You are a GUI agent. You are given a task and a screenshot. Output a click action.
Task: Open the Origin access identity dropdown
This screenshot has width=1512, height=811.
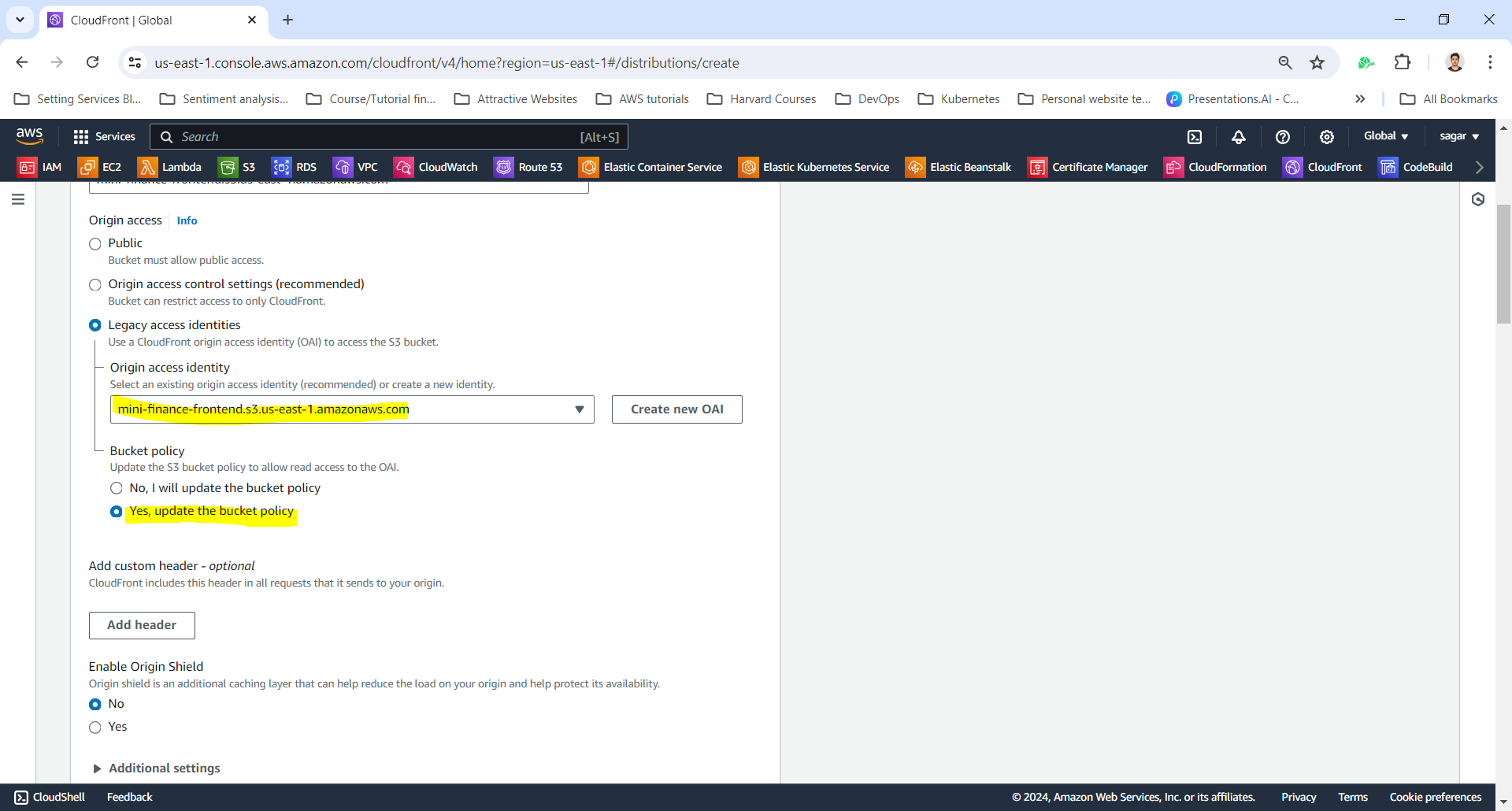pos(351,409)
